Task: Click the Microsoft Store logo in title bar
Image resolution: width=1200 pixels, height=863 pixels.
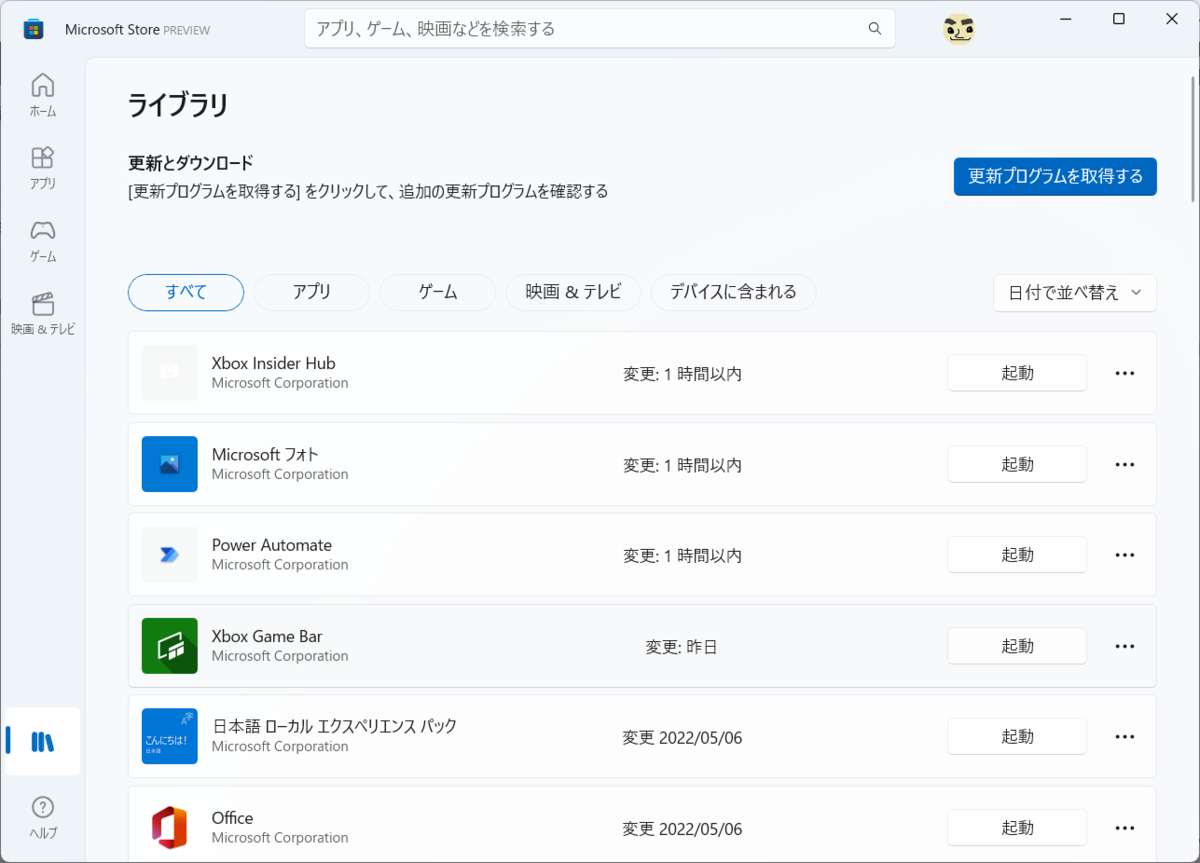Action: pos(34,29)
